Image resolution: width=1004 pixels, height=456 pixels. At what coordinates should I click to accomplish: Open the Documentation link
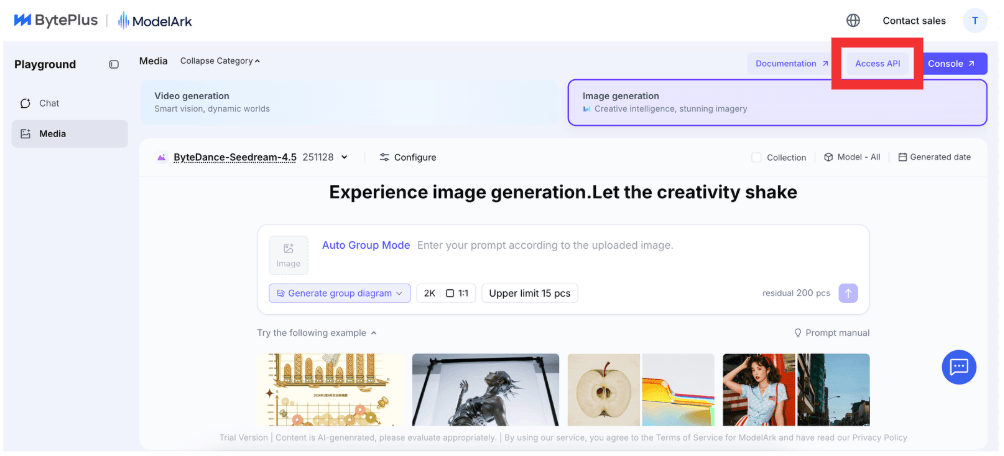point(791,64)
